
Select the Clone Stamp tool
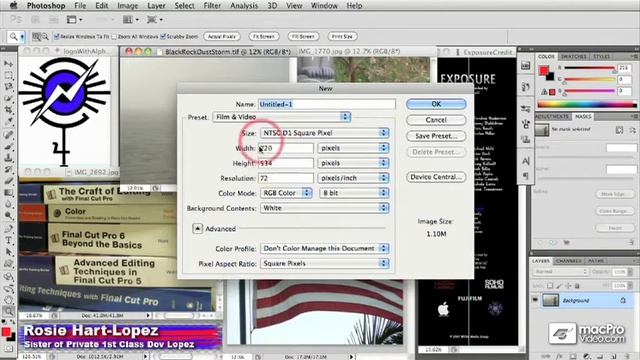(x=8, y=157)
